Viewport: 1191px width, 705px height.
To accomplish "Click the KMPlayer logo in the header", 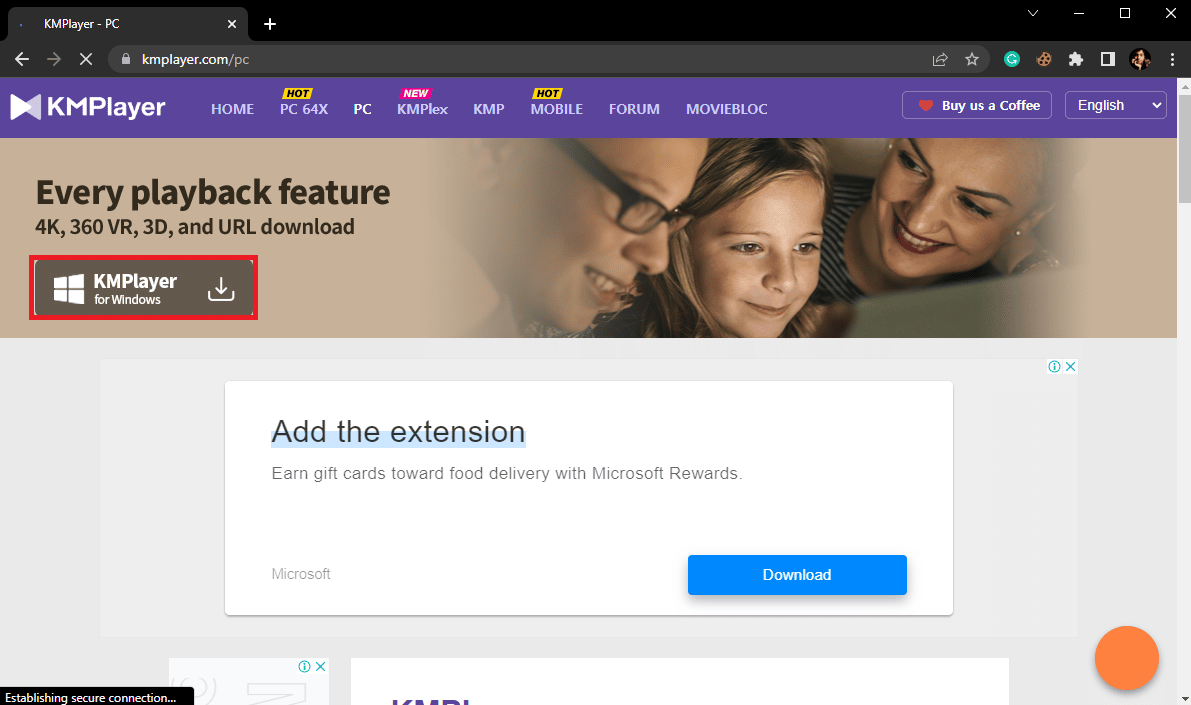I will (87, 107).
